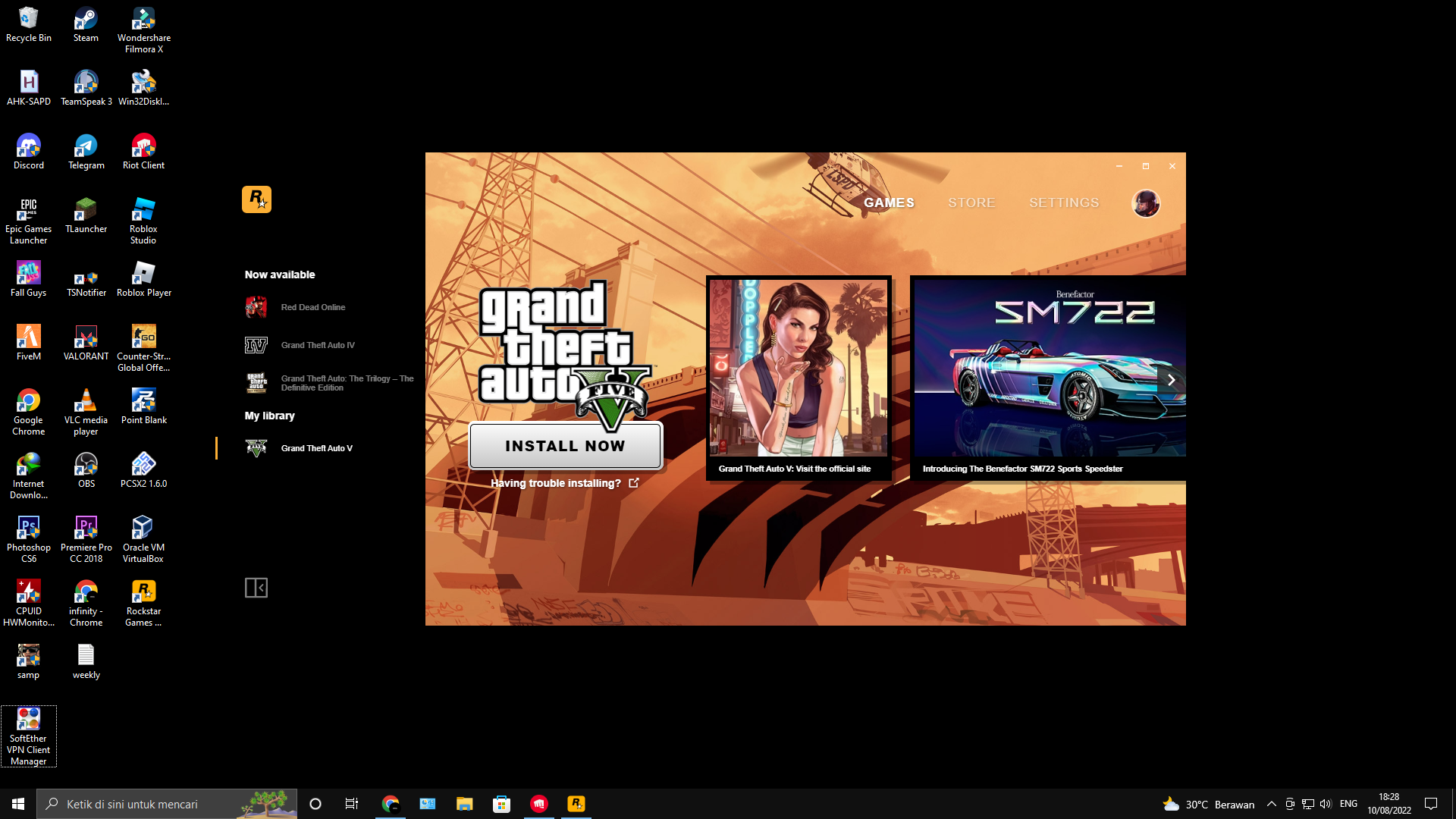Image resolution: width=1456 pixels, height=819 pixels.
Task: Open the weather widget showing 30°C Berawan
Action: 1209,804
